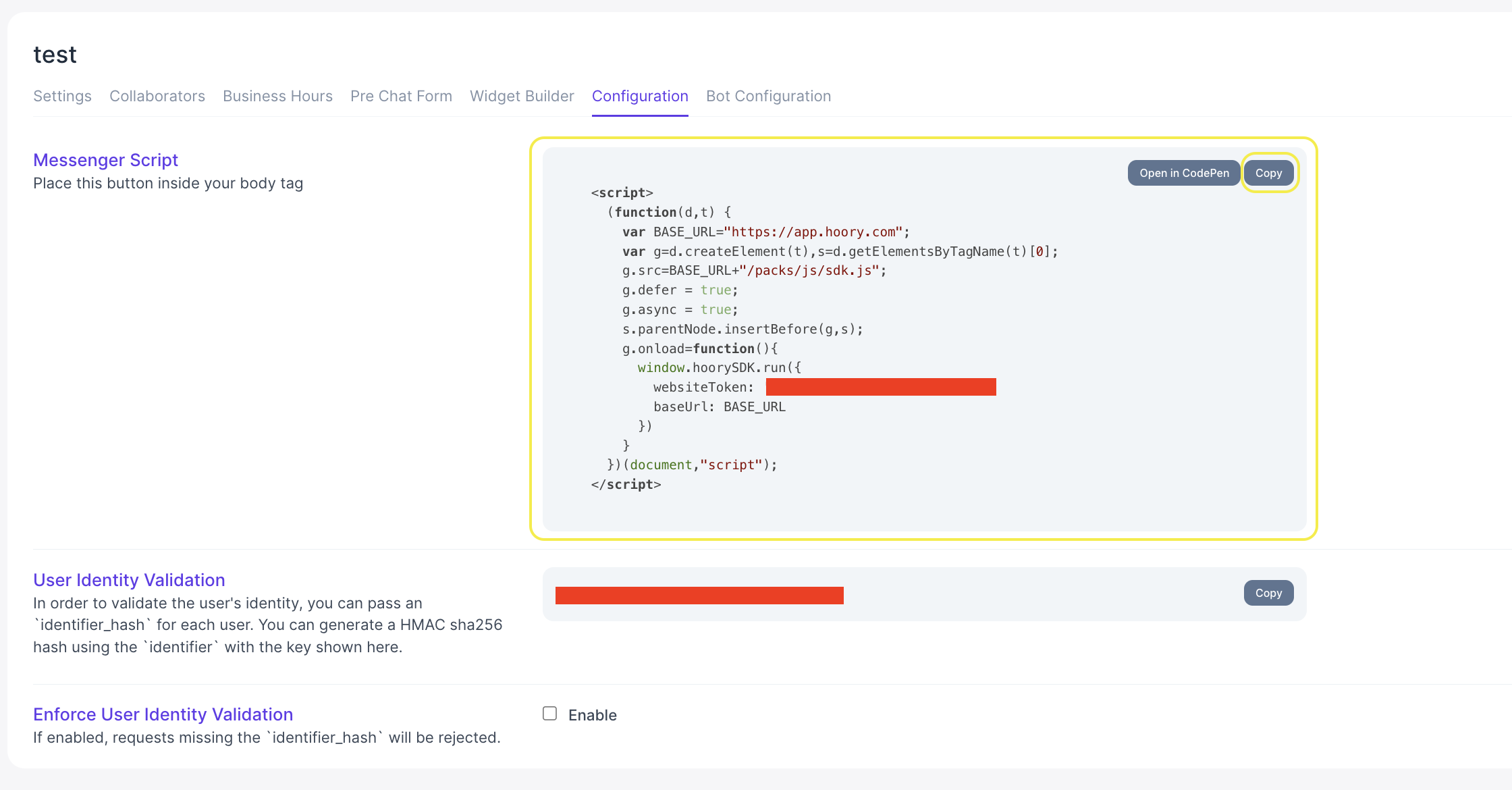Open the Bot Configuration tab
The height and width of the screenshot is (790, 1512).
click(768, 96)
